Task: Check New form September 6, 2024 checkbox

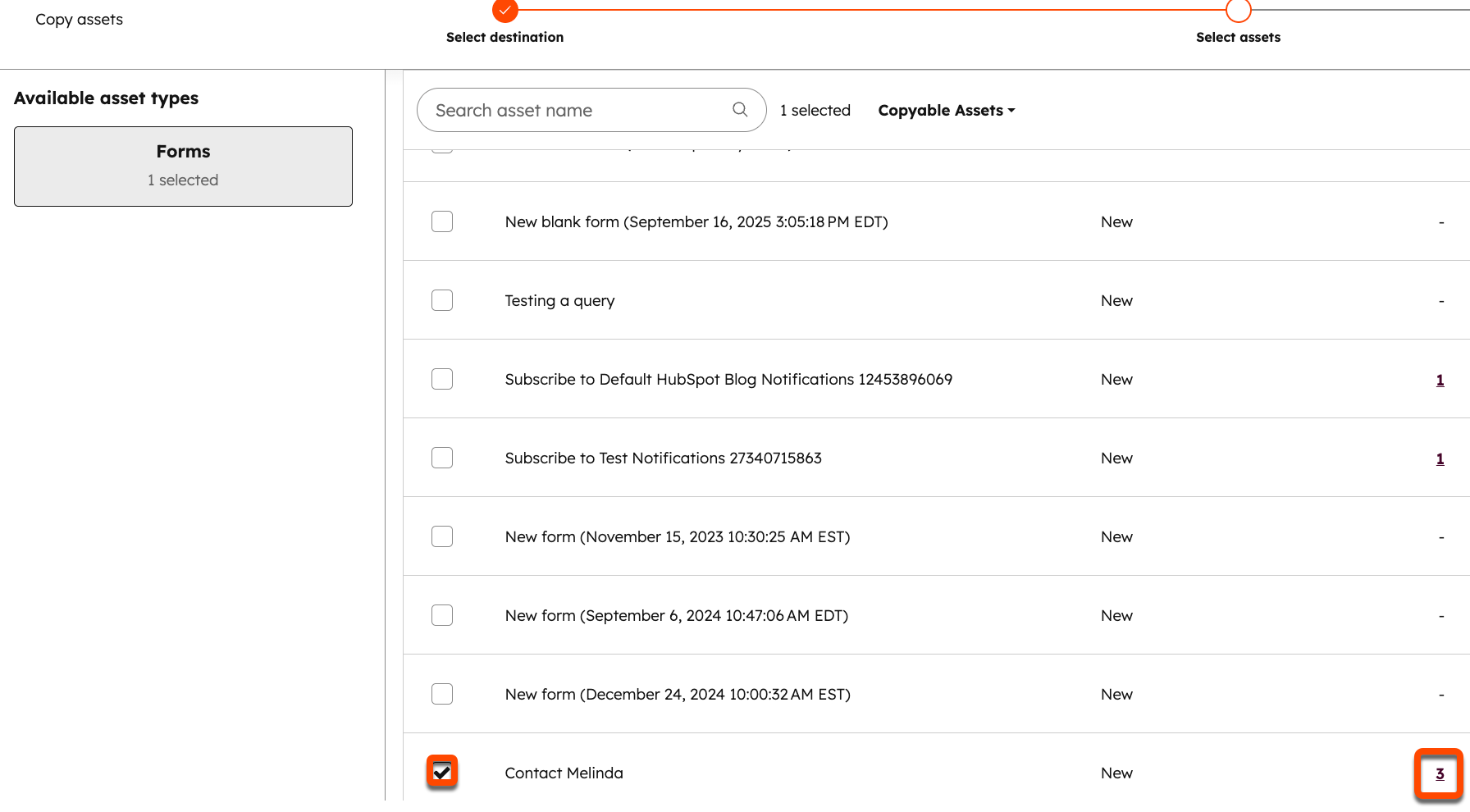Action: [442, 615]
